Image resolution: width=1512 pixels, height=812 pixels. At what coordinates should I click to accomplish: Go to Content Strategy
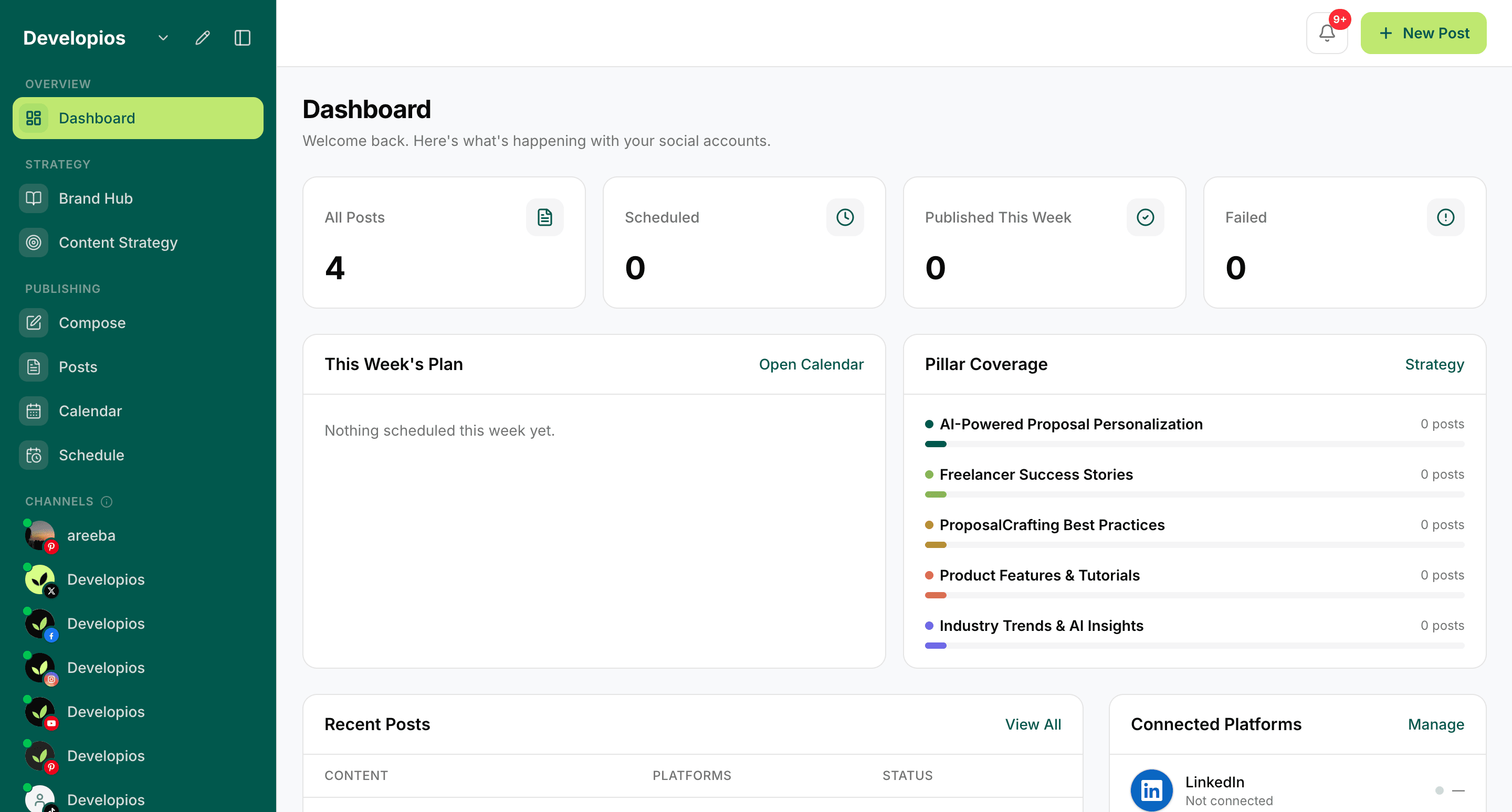tap(138, 242)
